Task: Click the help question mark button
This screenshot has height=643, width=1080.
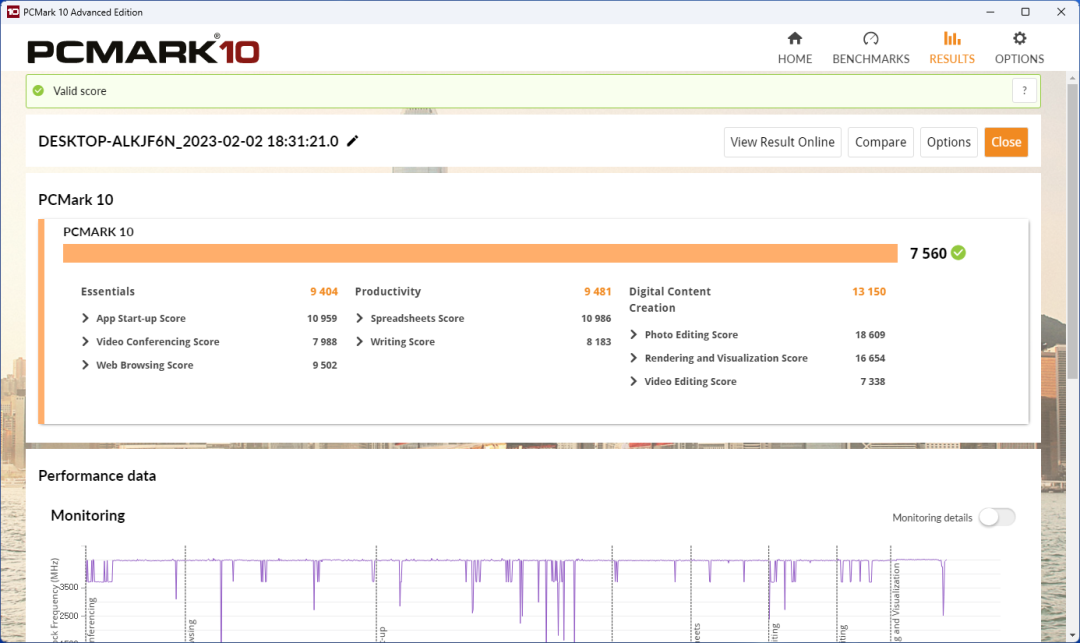Action: point(1024,91)
